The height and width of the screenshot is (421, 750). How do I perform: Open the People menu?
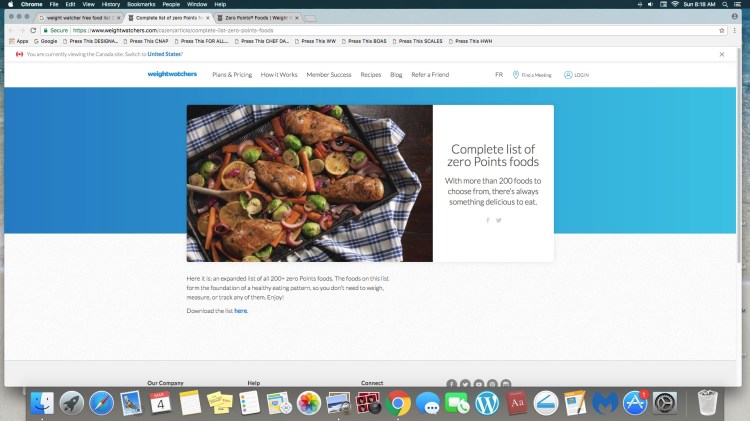pyautogui.click(x=171, y=4)
